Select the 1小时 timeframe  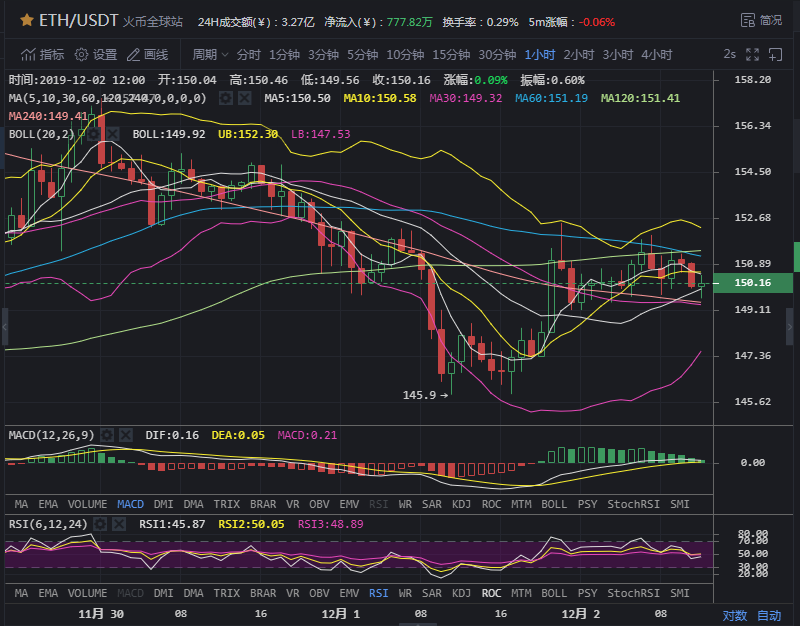point(540,55)
